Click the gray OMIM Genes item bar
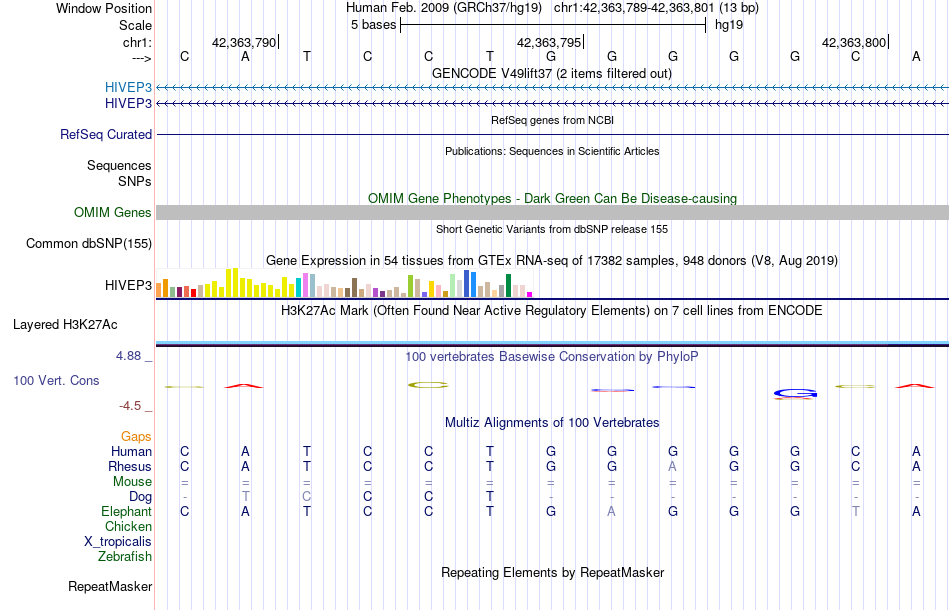The image size is (950, 610). (x=552, y=212)
